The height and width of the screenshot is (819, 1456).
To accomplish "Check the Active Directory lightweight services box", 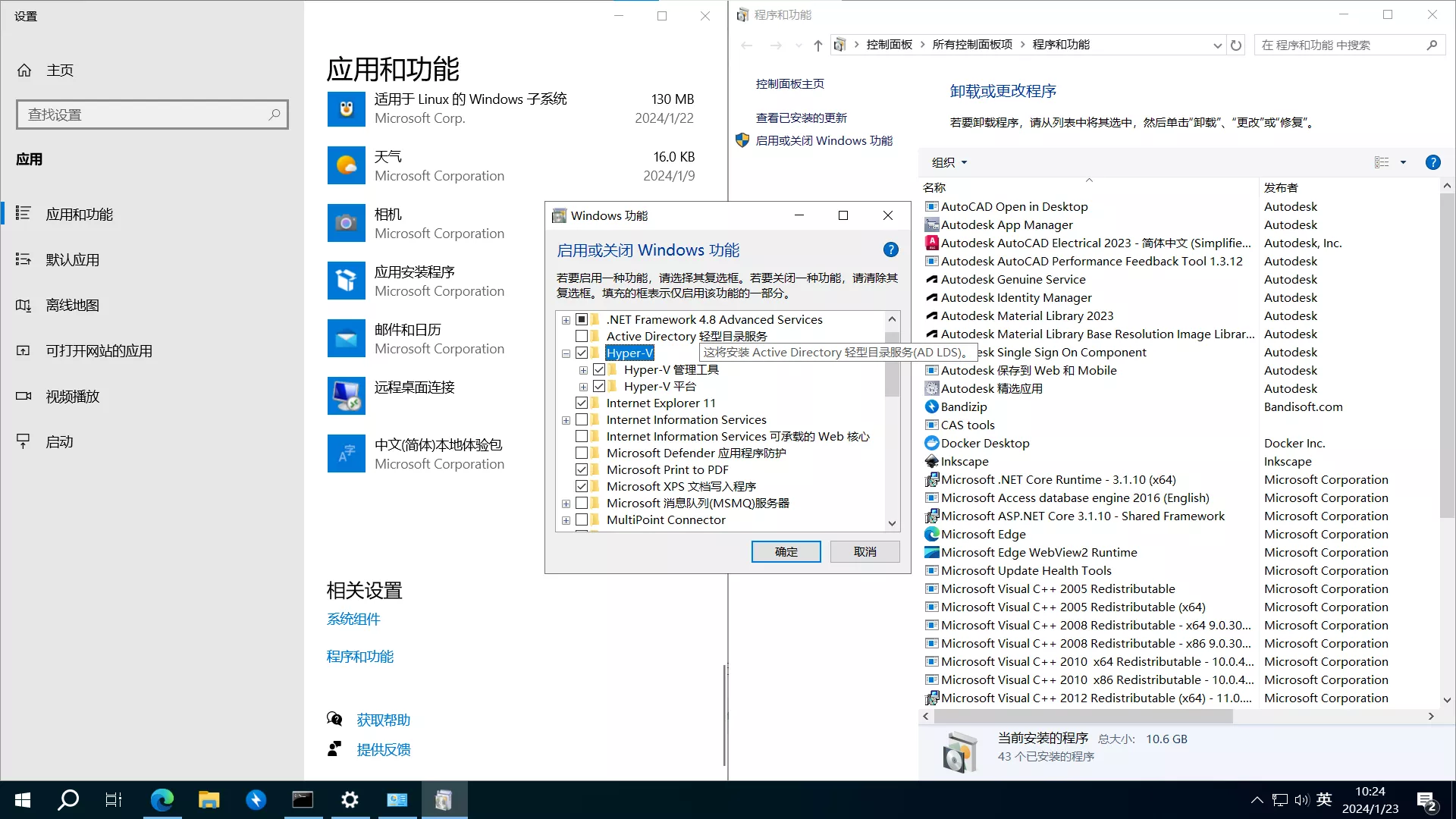I will [x=582, y=336].
